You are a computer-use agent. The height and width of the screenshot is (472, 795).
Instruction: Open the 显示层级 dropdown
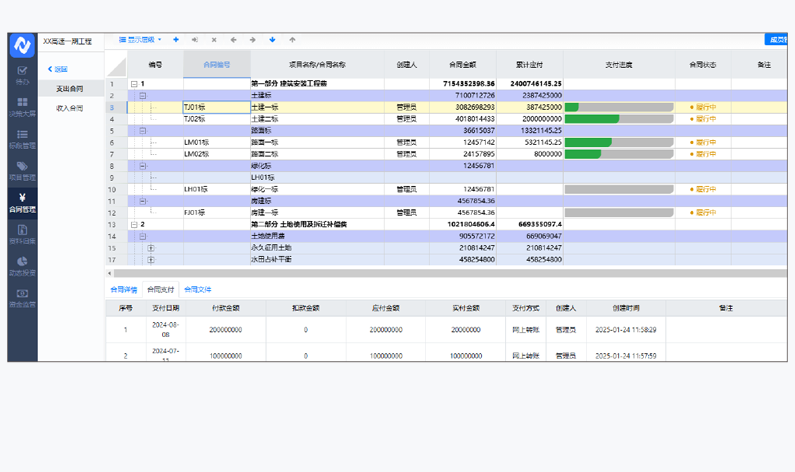pyautogui.click(x=139, y=40)
